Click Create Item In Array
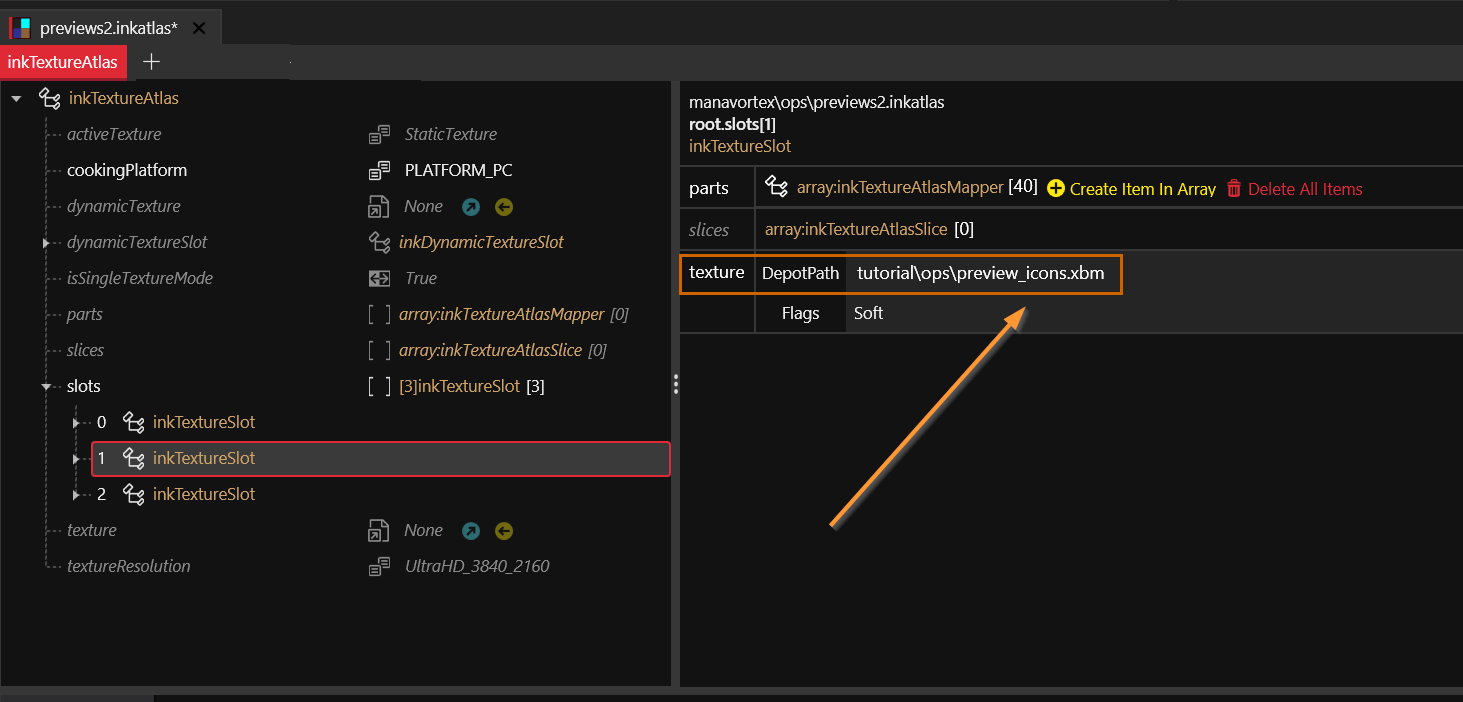Screen dimensions: 1463x702 point(1142,189)
